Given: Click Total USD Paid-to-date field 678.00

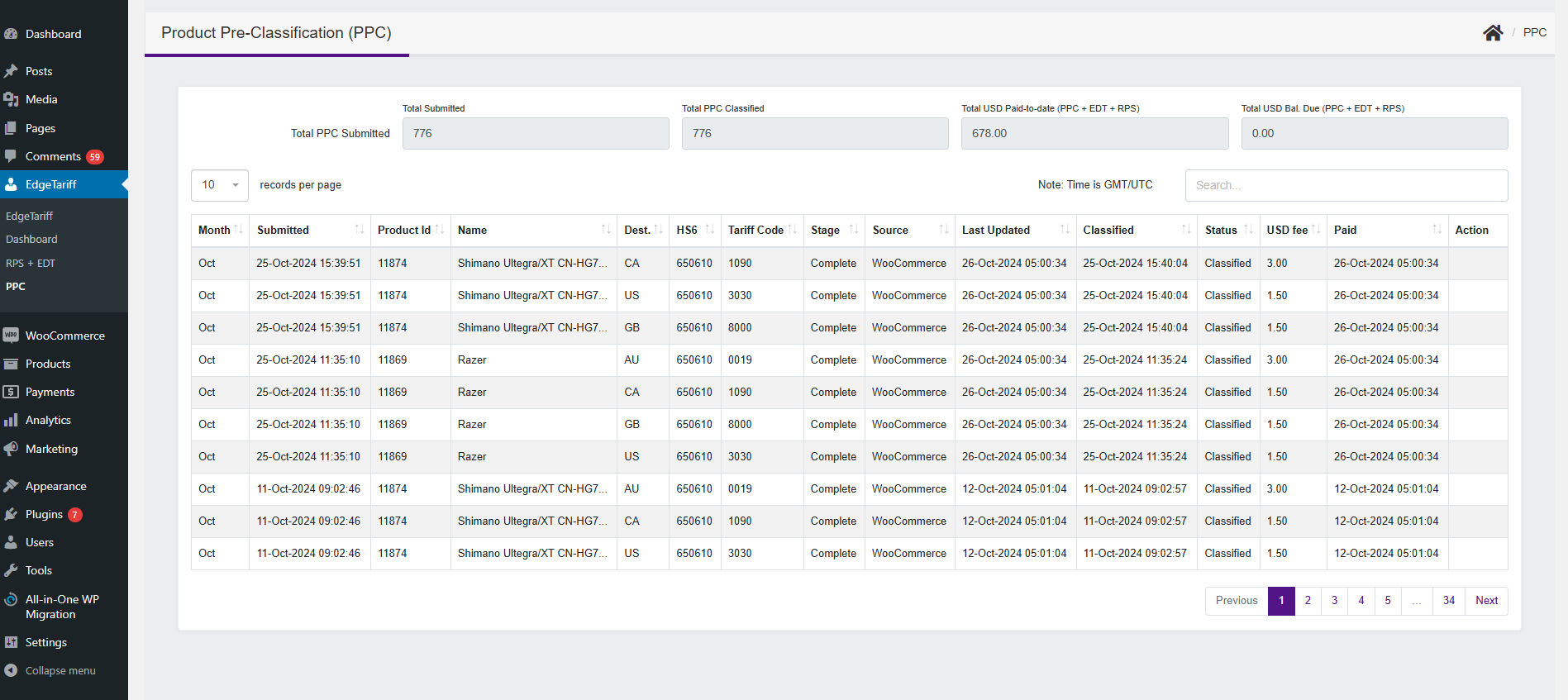Looking at the screenshot, I should 1094,133.
